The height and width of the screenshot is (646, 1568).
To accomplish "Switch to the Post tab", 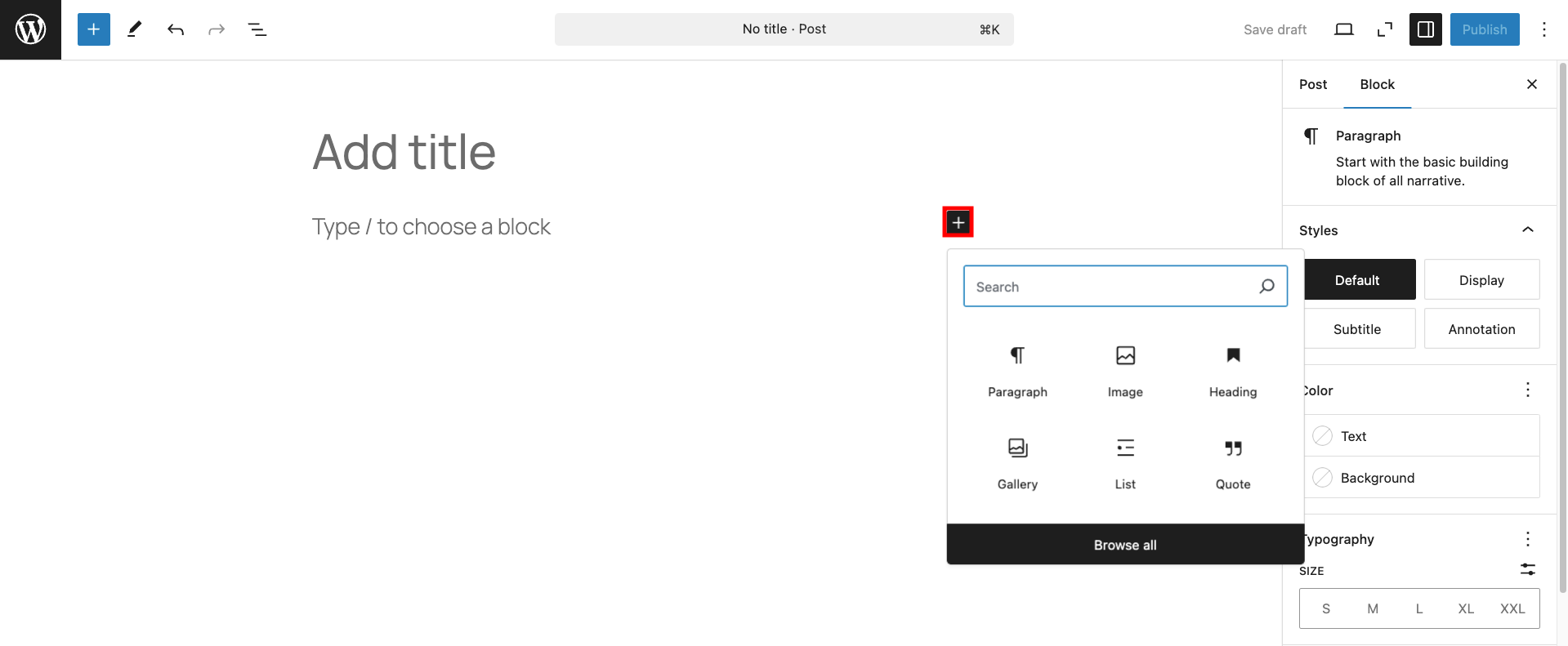I will 1313,84.
